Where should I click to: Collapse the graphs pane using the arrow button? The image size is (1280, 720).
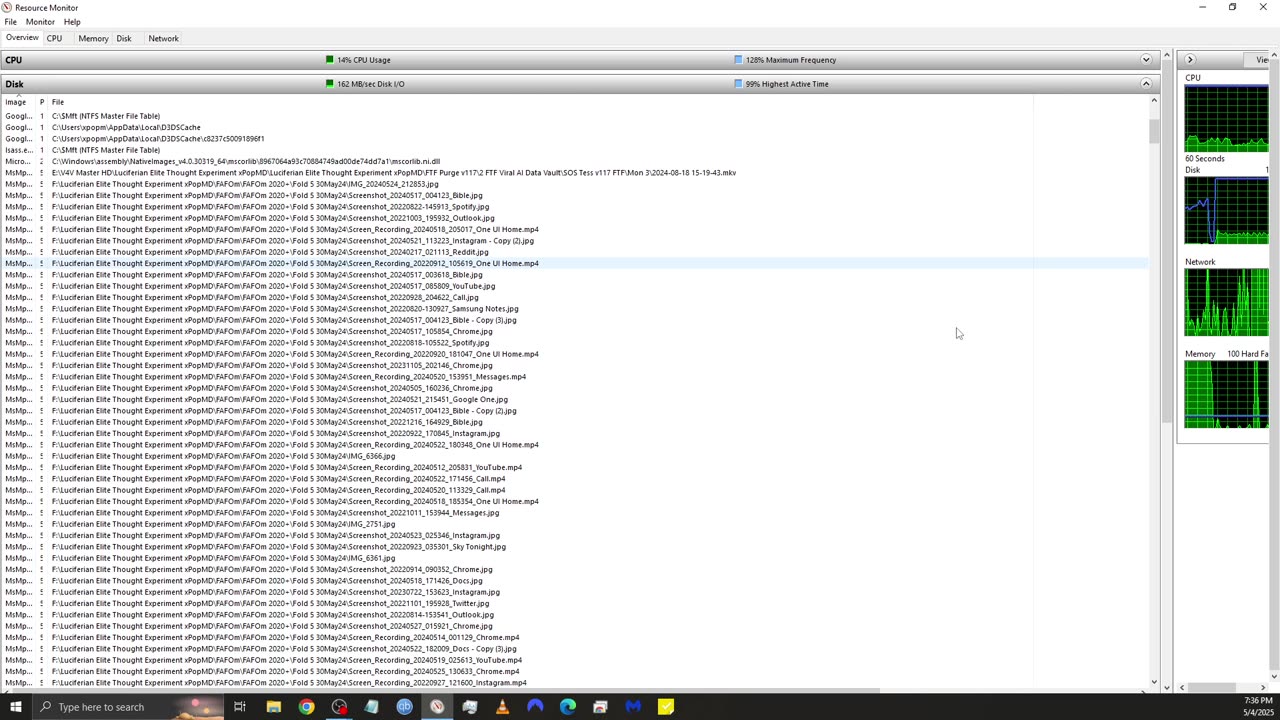click(x=1190, y=60)
